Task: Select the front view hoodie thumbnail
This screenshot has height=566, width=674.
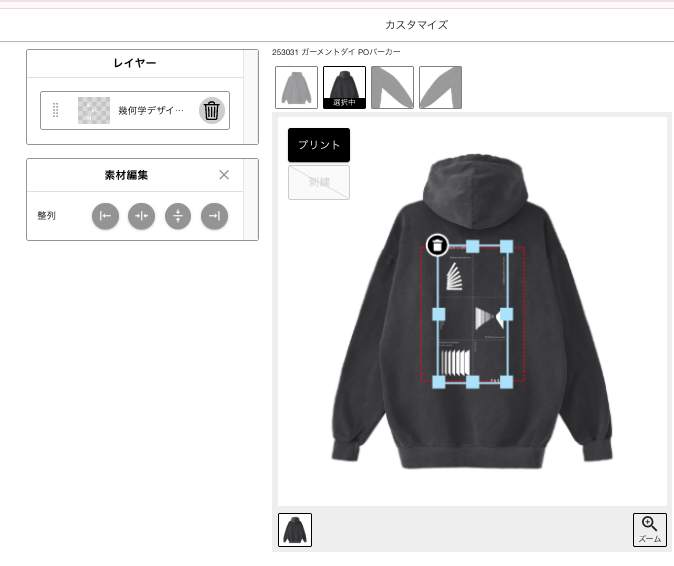Action: [297, 87]
